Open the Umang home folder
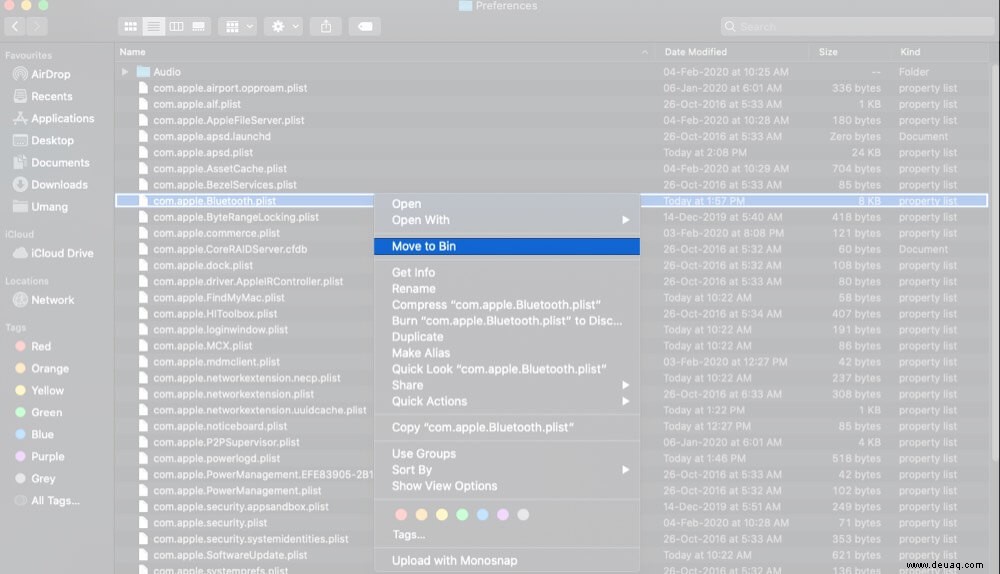The width and height of the screenshot is (1000, 574). 40,207
